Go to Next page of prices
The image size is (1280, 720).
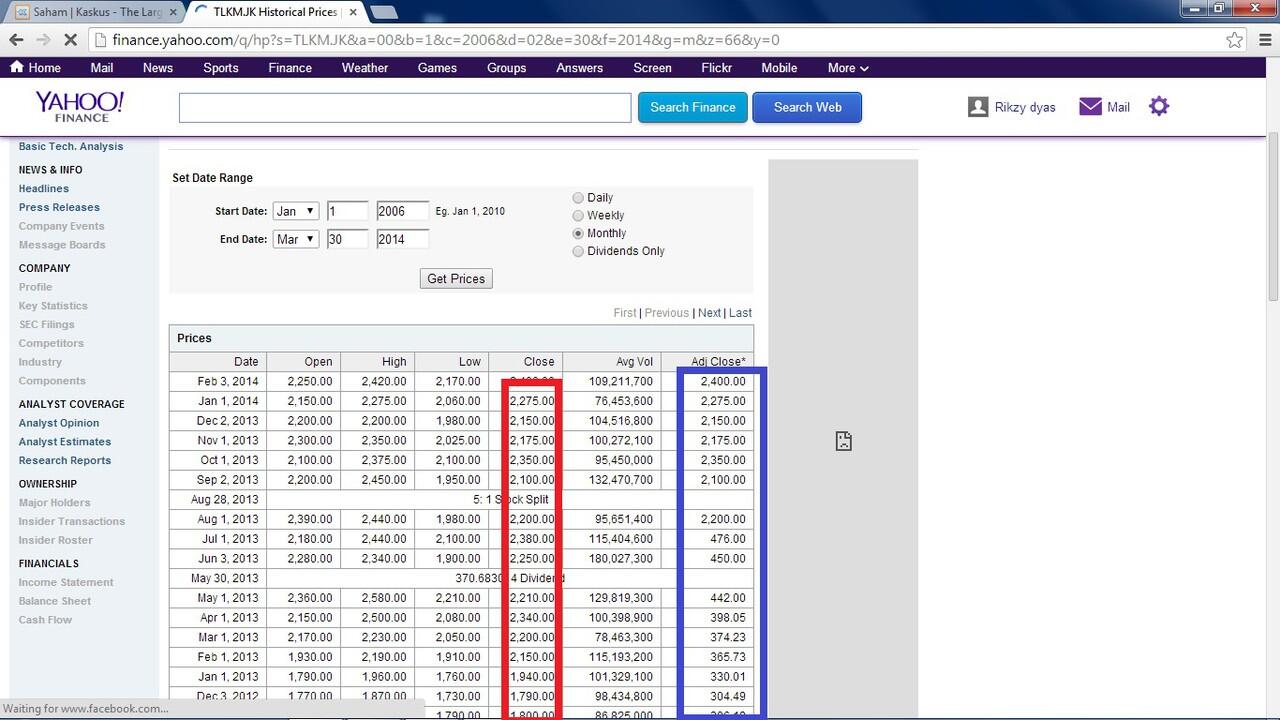click(x=709, y=313)
